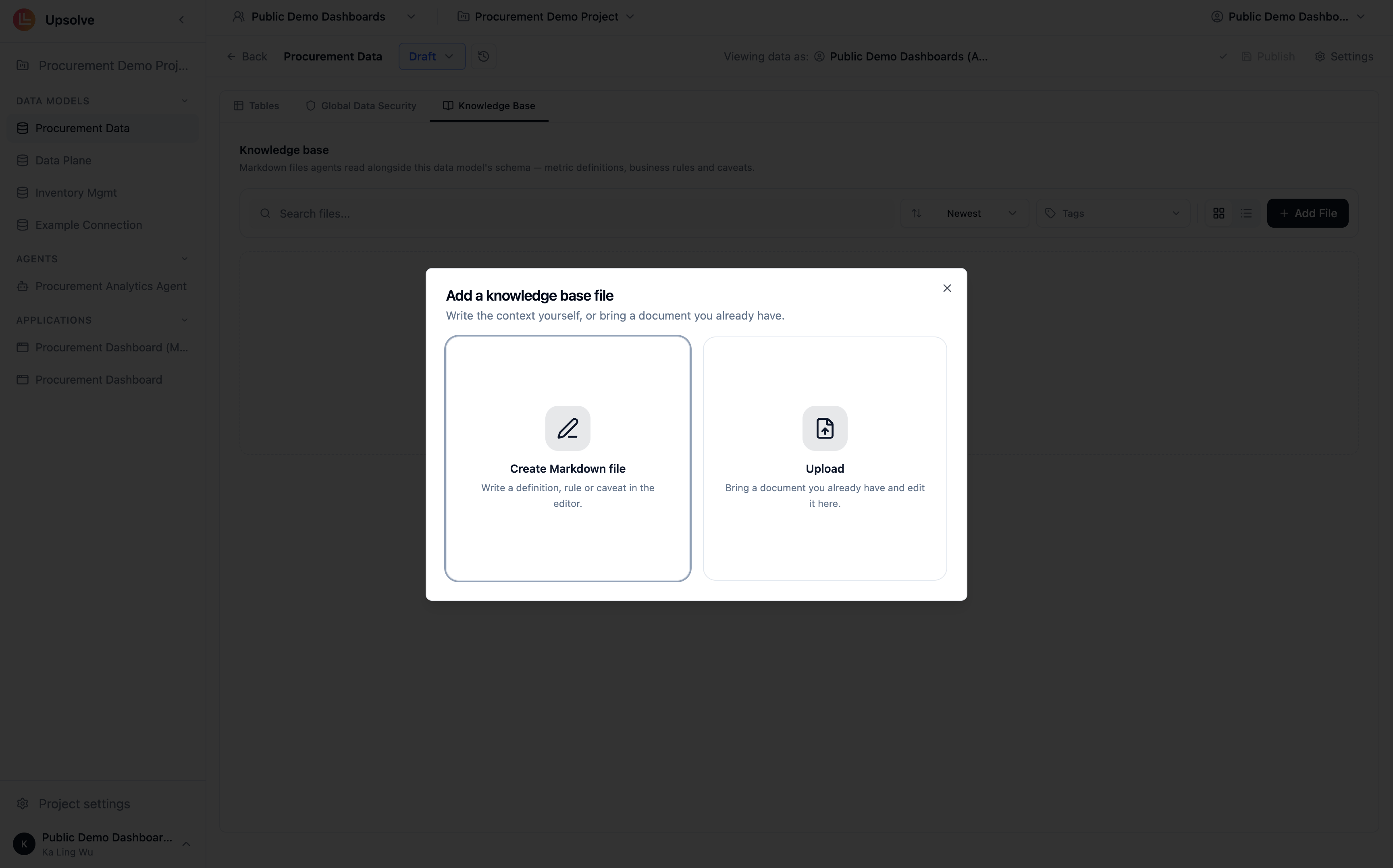Click the Add File button
This screenshot has width=1393, height=868.
[x=1308, y=213]
